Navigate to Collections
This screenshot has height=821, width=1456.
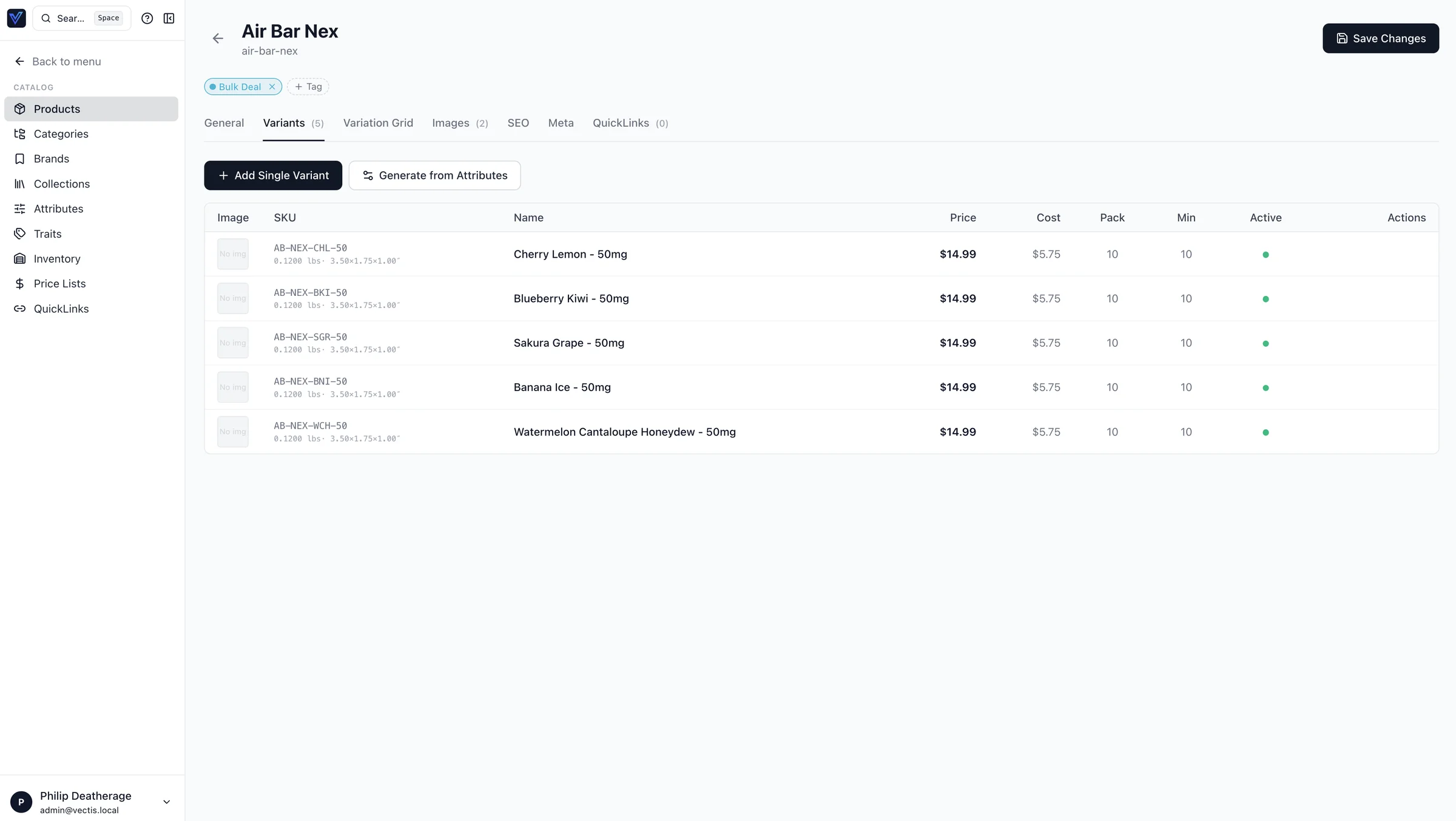(x=61, y=184)
